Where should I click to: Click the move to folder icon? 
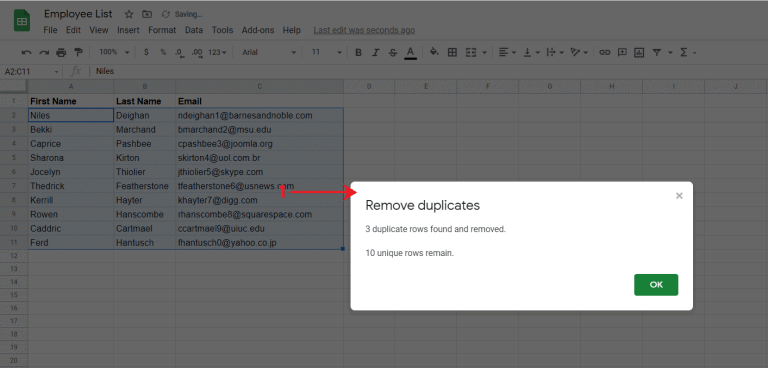pyautogui.click(x=146, y=14)
